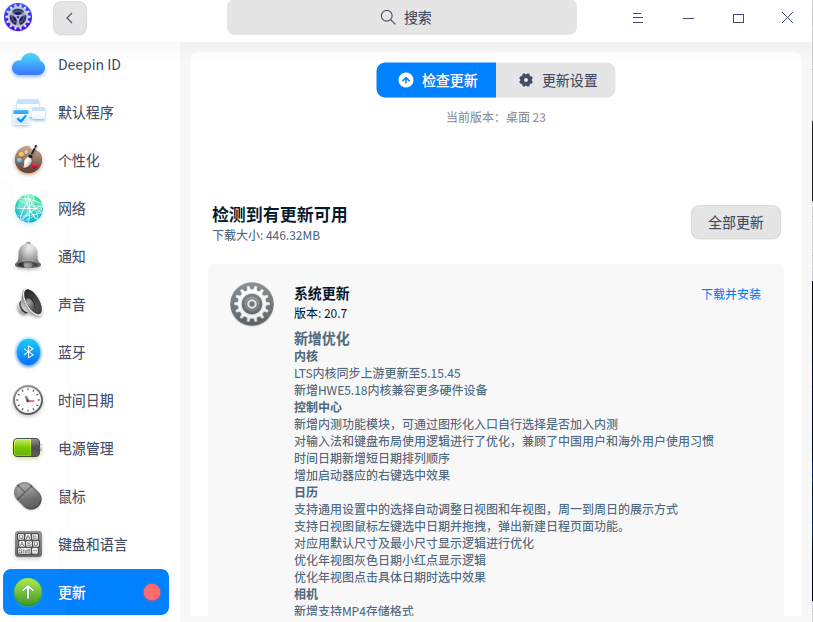The width and height of the screenshot is (813, 622).
Task: Open the 时间日期 date and time label
Action: click(x=86, y=401)
